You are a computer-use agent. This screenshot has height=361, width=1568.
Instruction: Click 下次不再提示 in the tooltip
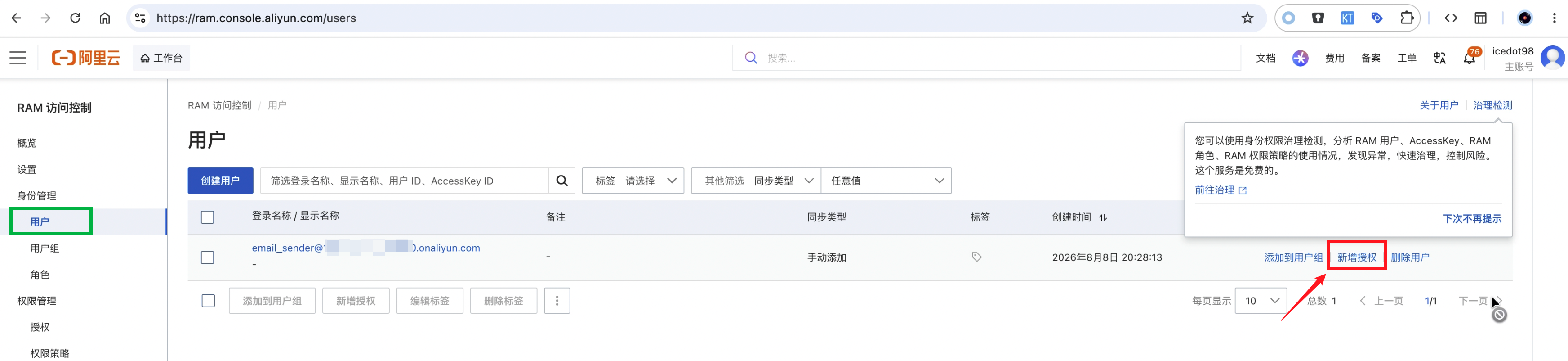pyautogui.click(x=1472, y=218)
